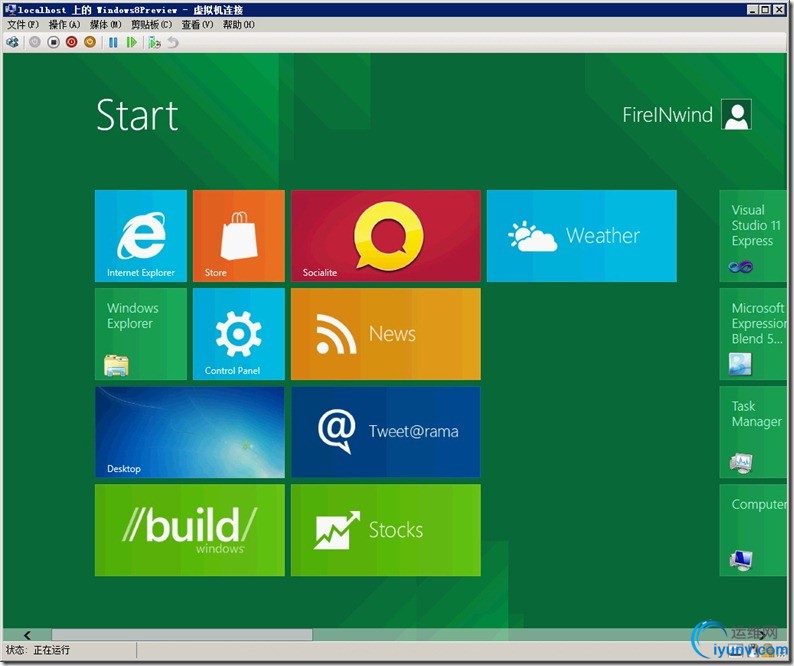Send Ctrl+Alt+Delete using the toolbar icon
The height and width of the screenshot is (666, 794).
click(x=12, y=43)
